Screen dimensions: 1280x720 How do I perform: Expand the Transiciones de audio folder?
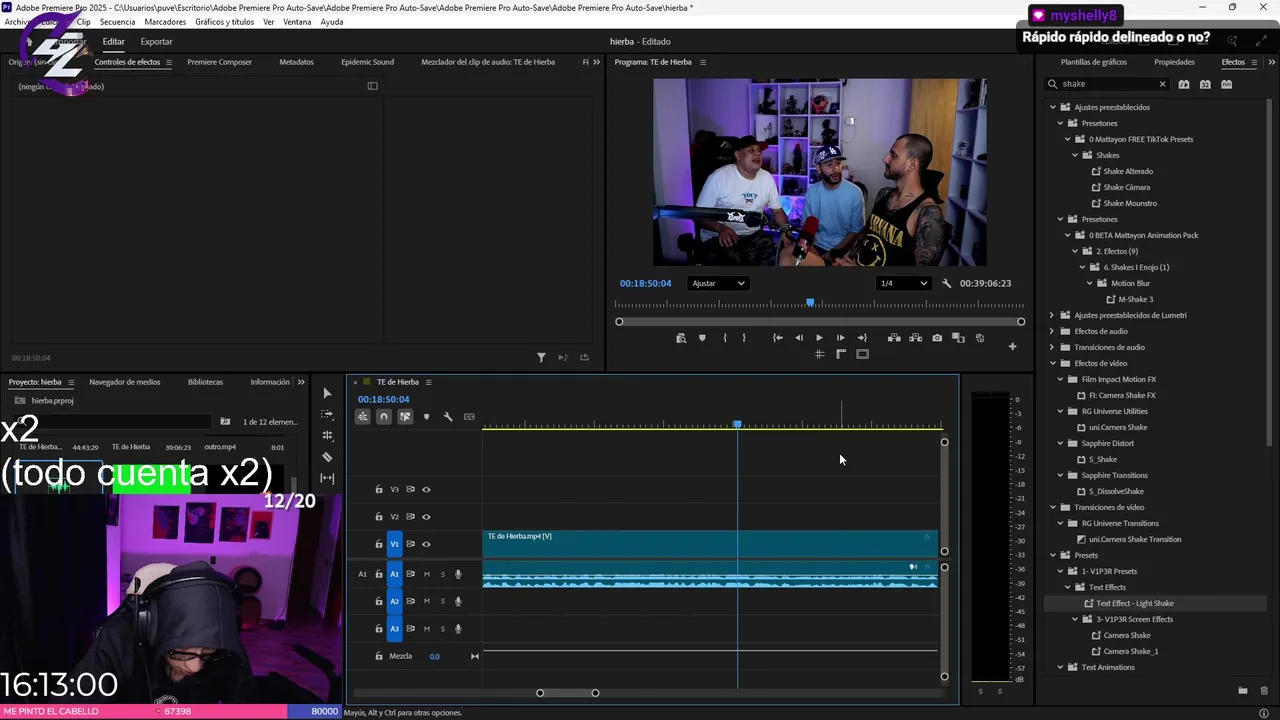click(x=1052, y=347)
